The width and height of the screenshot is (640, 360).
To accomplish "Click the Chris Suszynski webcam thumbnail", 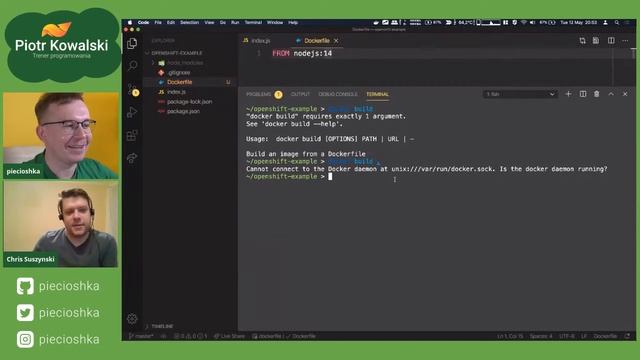I will tap(61, 224).
